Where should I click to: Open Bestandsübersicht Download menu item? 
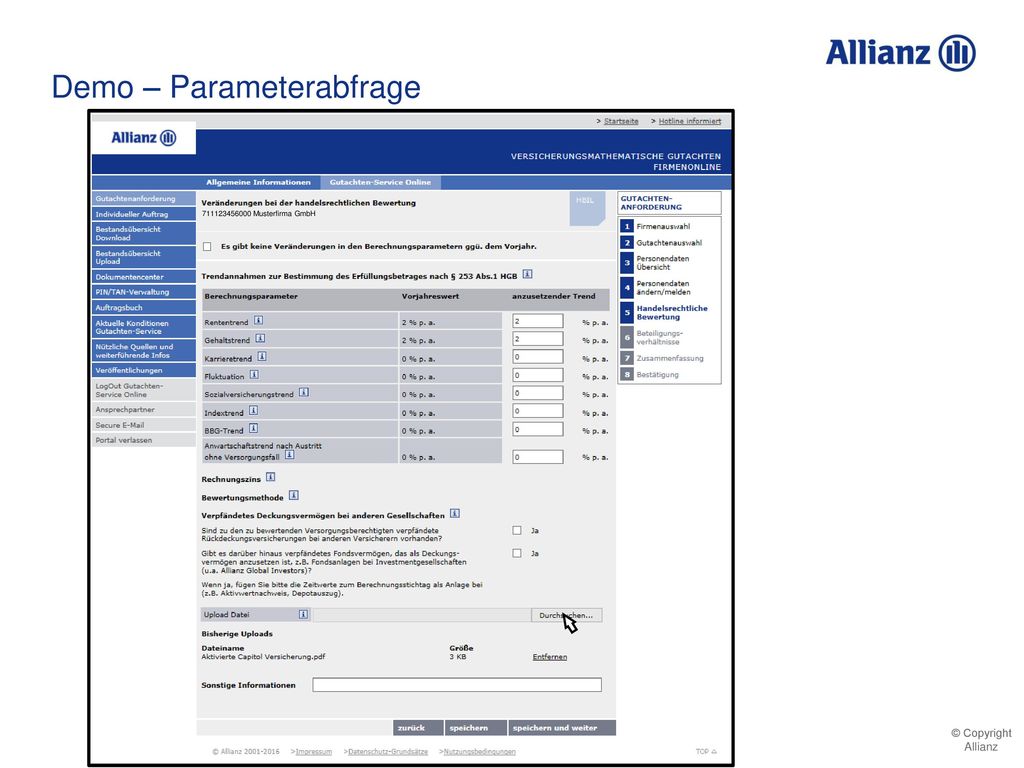coord(144,234)
